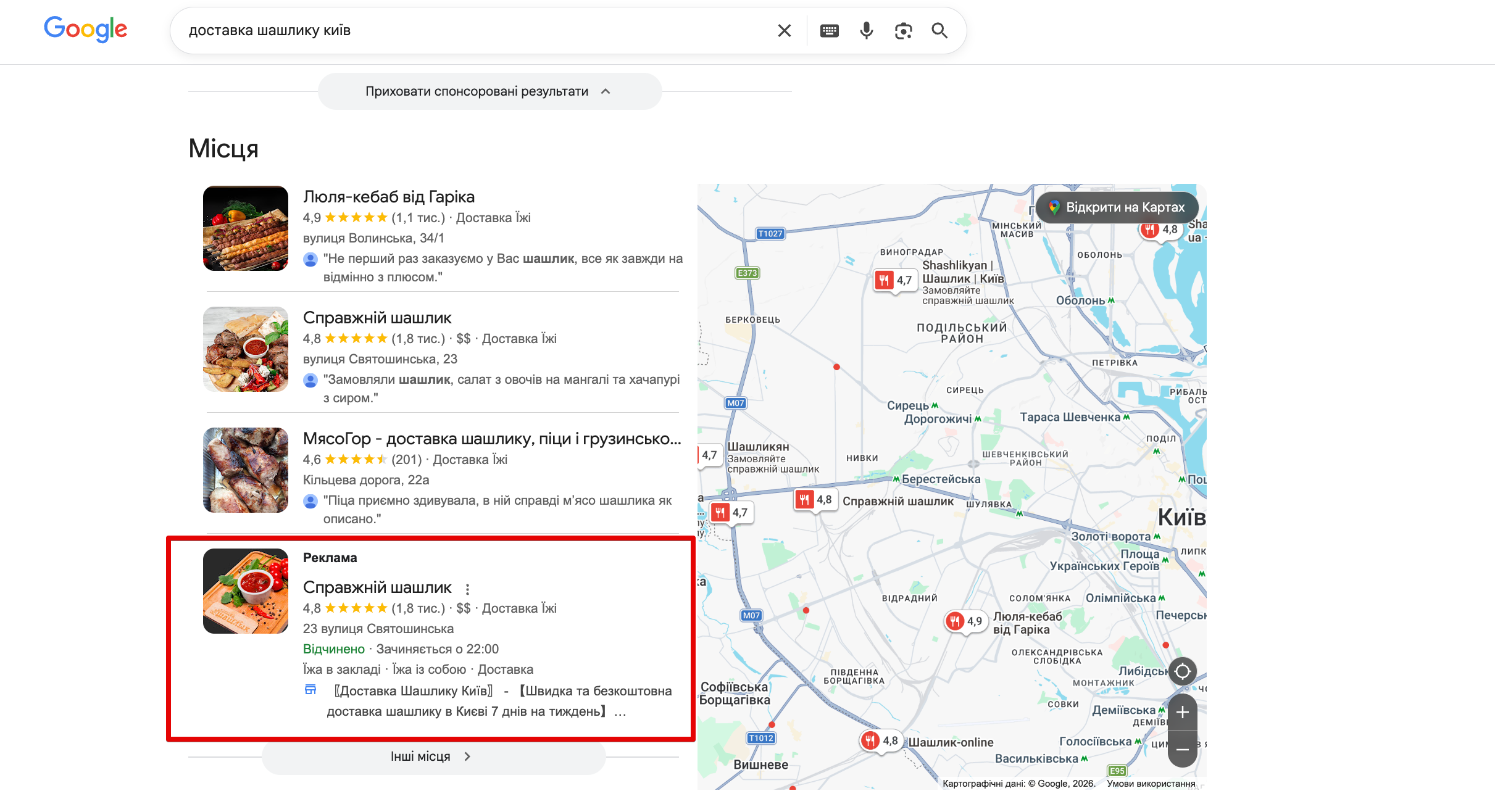Start voice search with the microphone
Viewport: 1495px width, 812px height.
pos(867,30)
